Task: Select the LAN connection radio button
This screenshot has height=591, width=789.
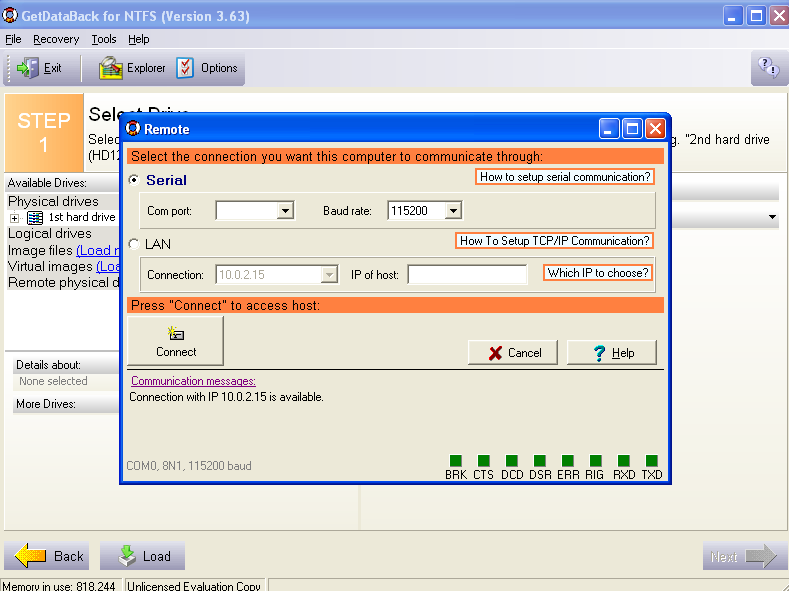Action: [134, 244]
